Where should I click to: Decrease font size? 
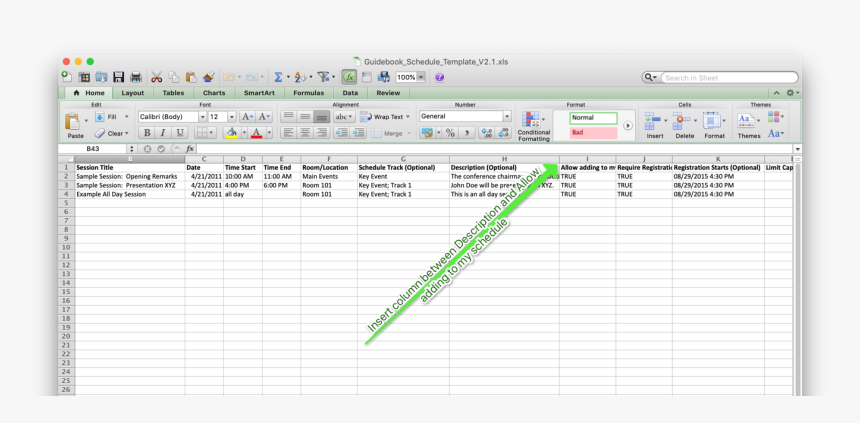264,117
